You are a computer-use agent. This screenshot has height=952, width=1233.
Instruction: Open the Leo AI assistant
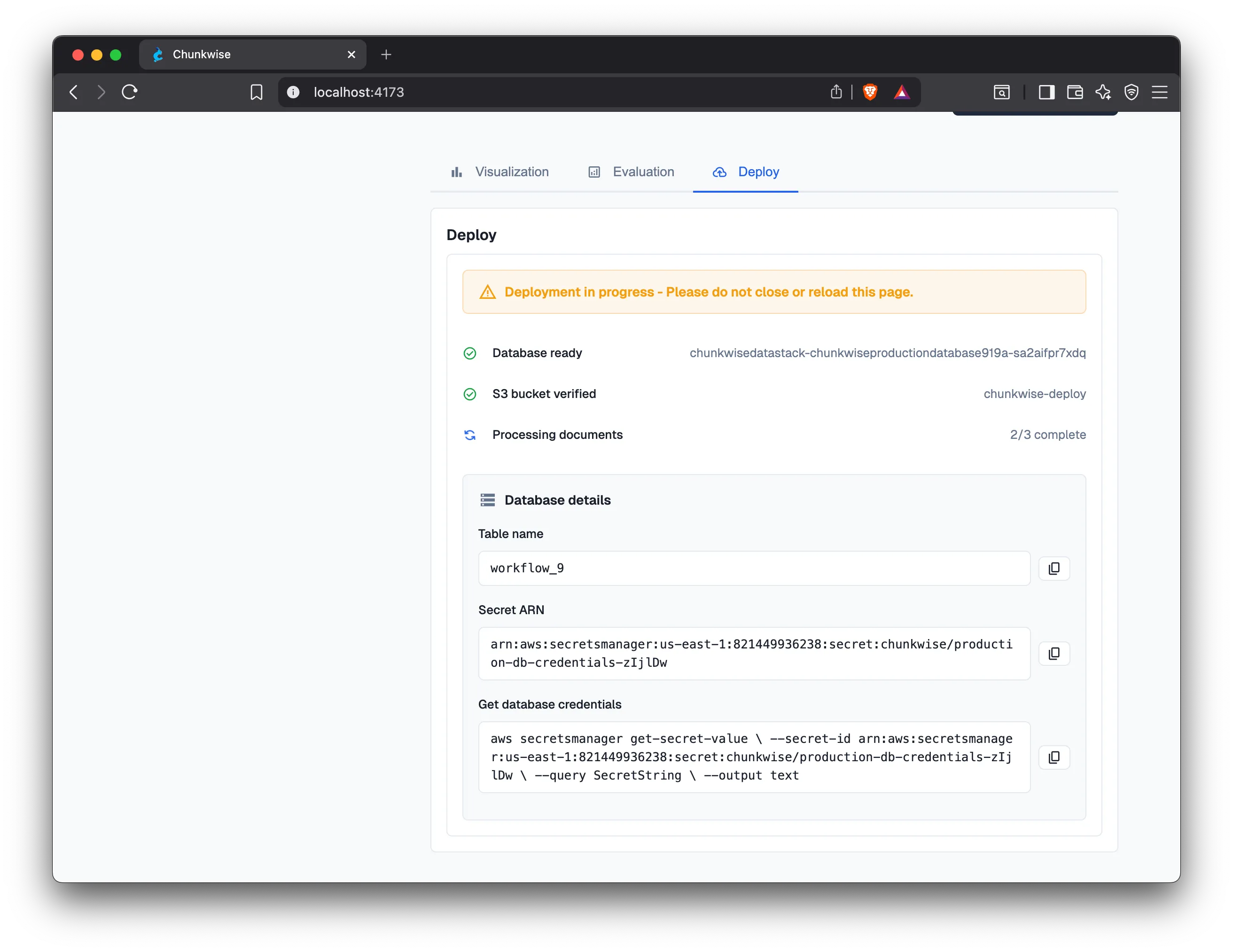click(x=1104, y=92)
